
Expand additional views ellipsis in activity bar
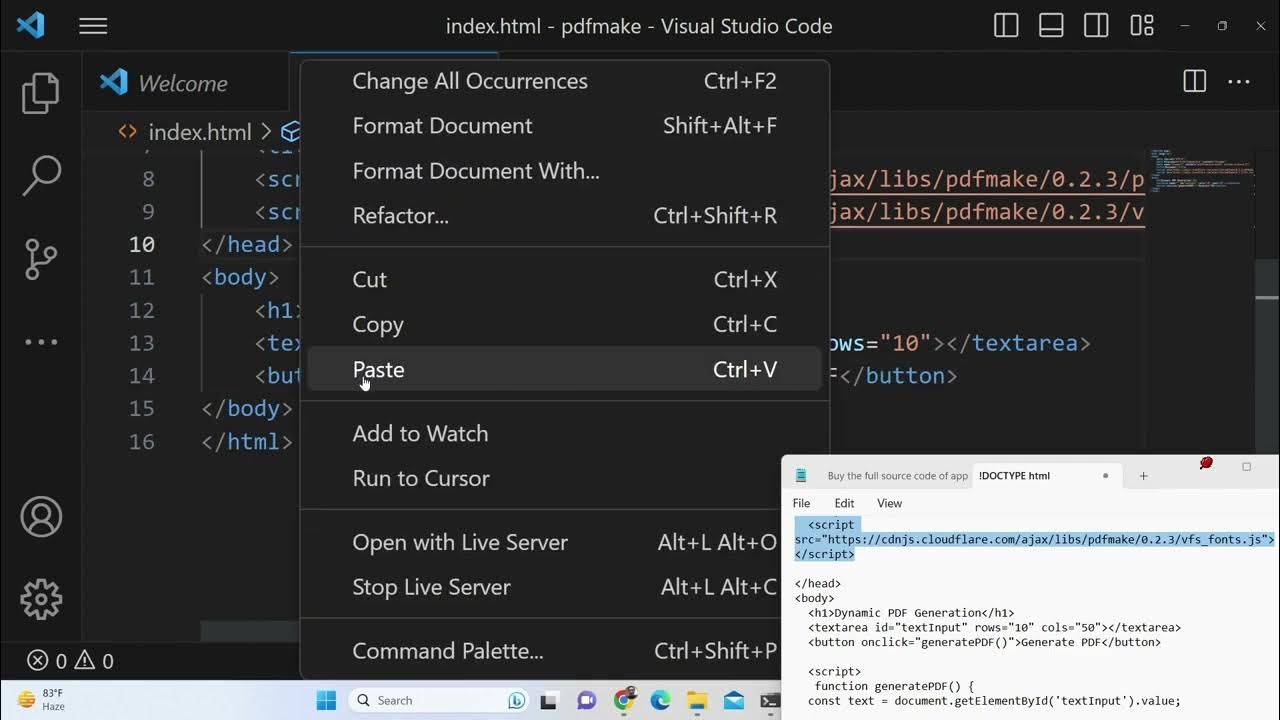tap(41, 342)
